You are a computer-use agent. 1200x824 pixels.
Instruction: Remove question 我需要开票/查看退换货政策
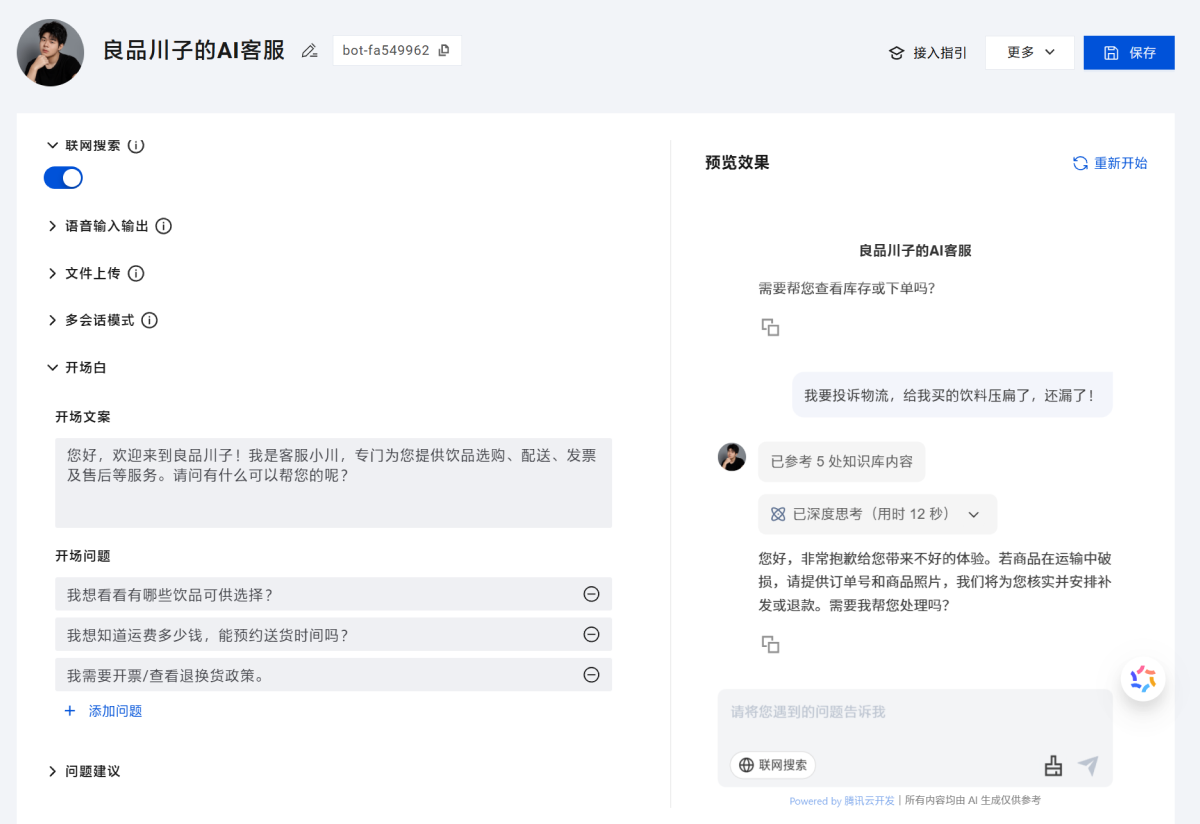(591, 675)
